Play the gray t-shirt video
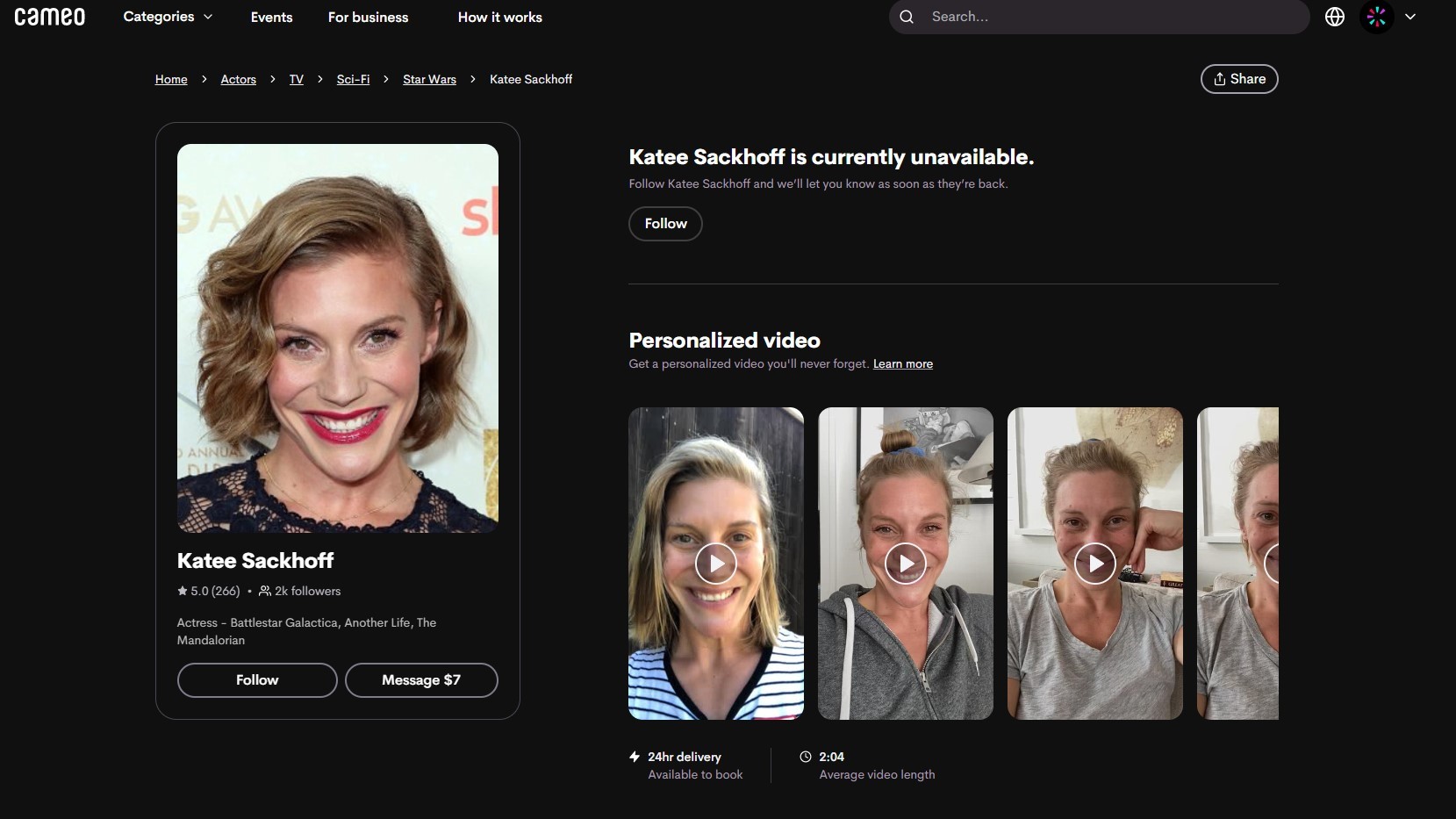 [x=1095, y=564]
